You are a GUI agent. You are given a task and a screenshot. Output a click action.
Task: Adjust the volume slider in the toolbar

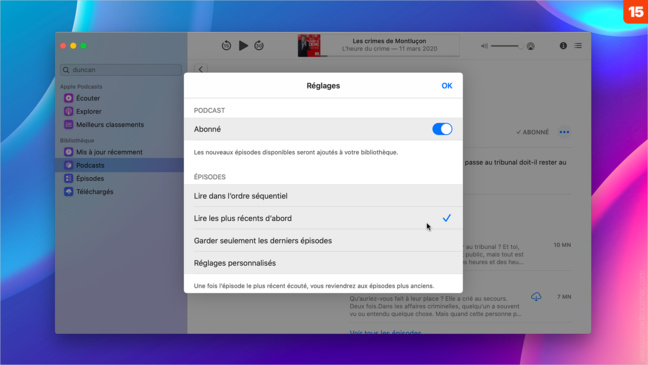(x=507, y=46)
